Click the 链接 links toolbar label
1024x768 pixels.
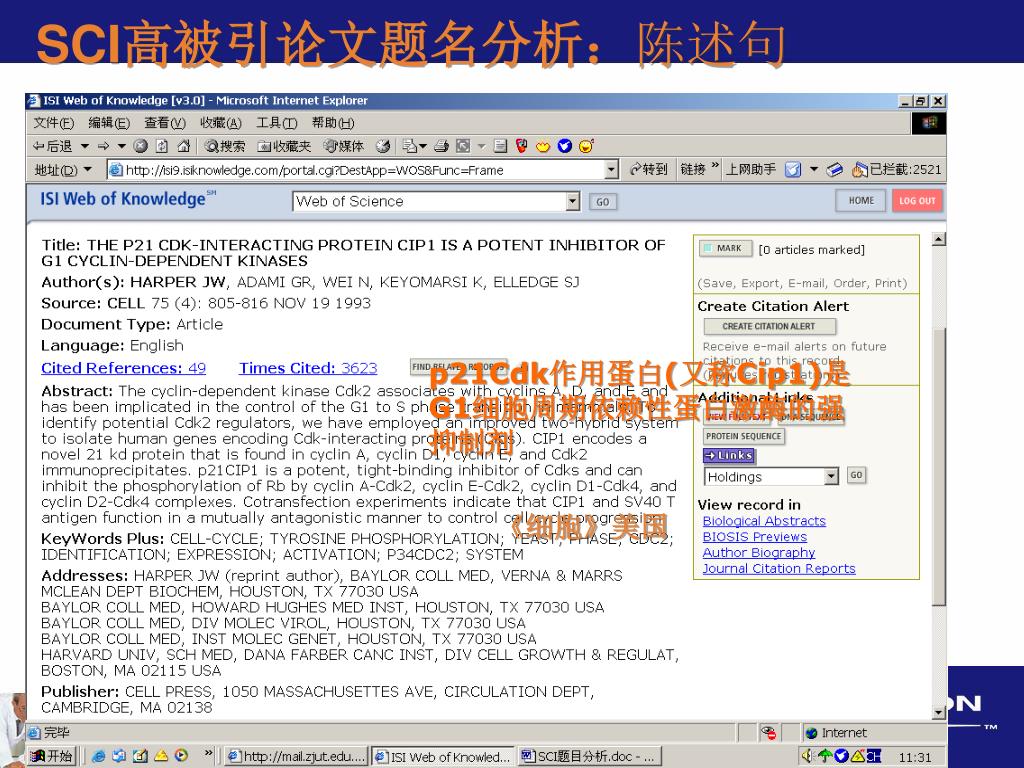click(x=693, y=170)
